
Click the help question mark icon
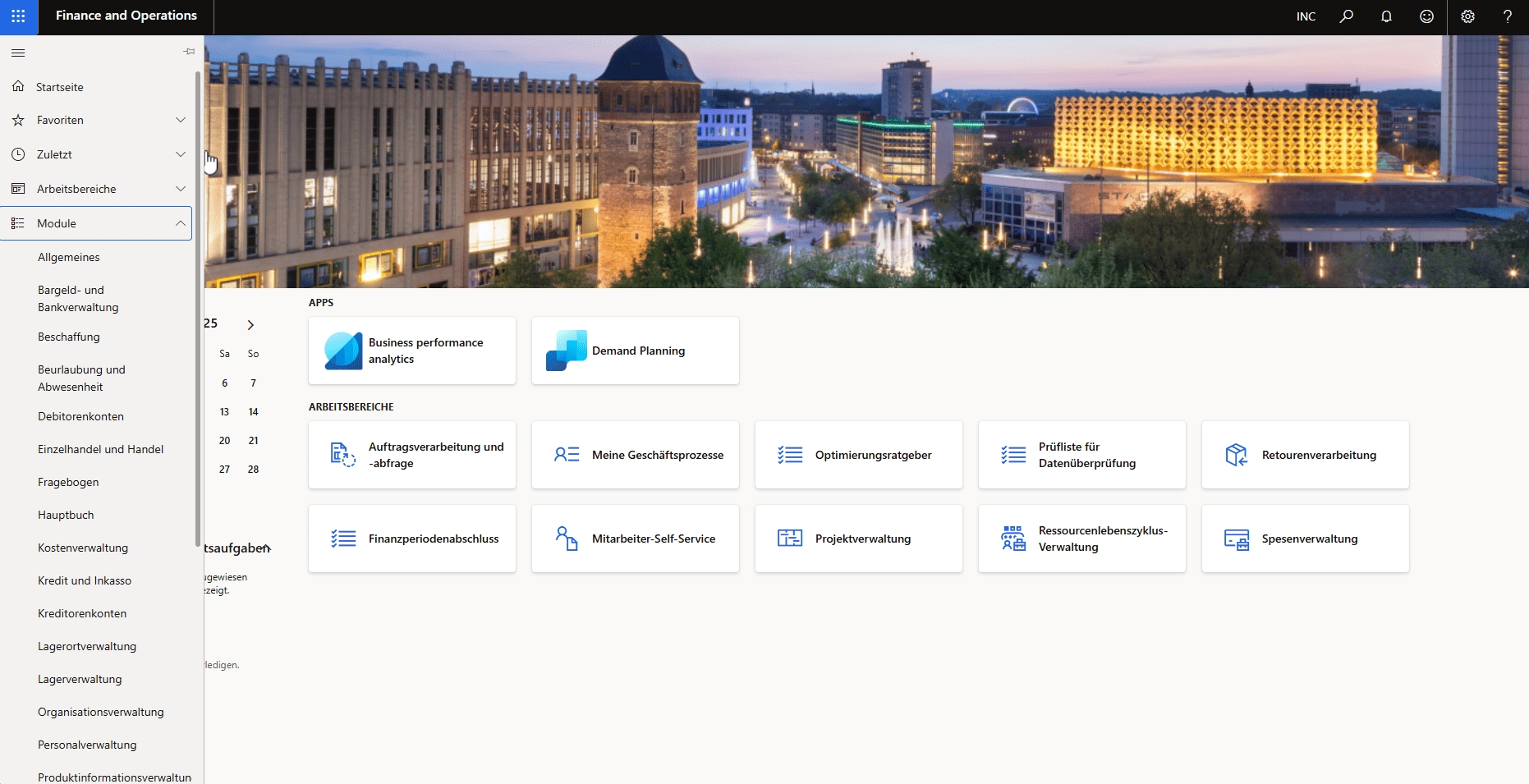click(1507, 16)
